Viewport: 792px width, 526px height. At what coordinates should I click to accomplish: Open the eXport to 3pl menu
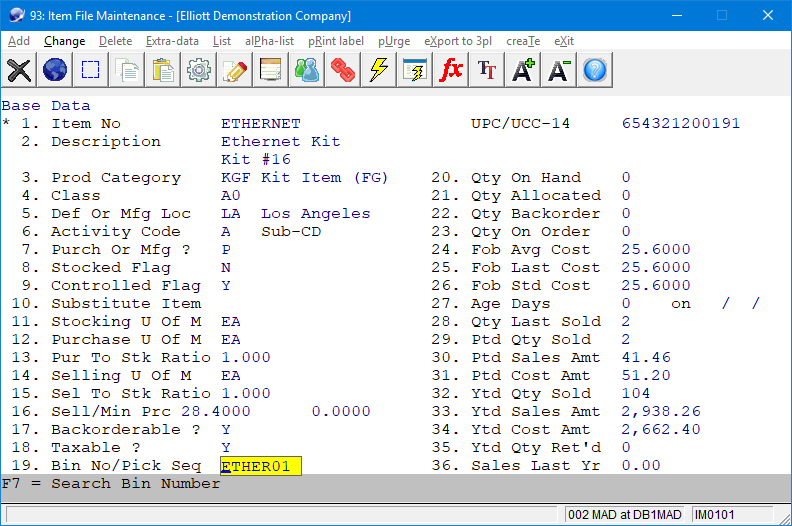(x=458, y=41)
